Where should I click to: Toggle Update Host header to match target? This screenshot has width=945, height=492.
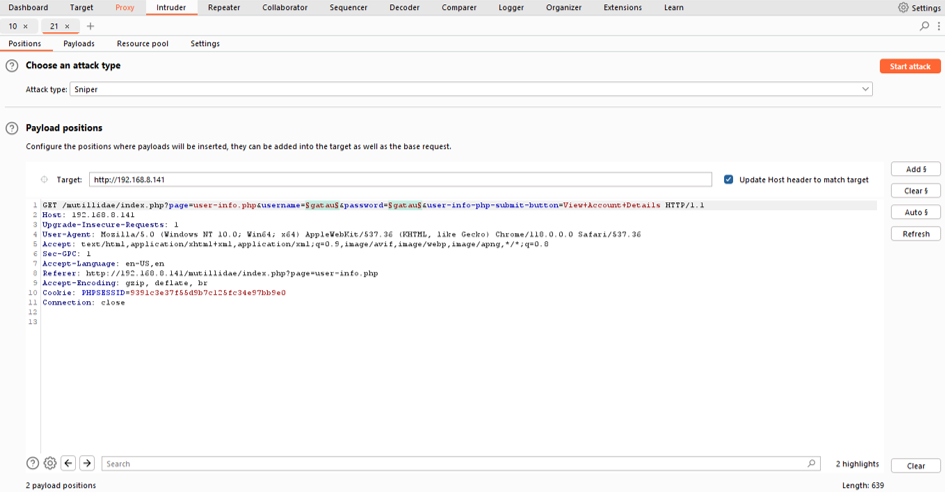point(728,180)
